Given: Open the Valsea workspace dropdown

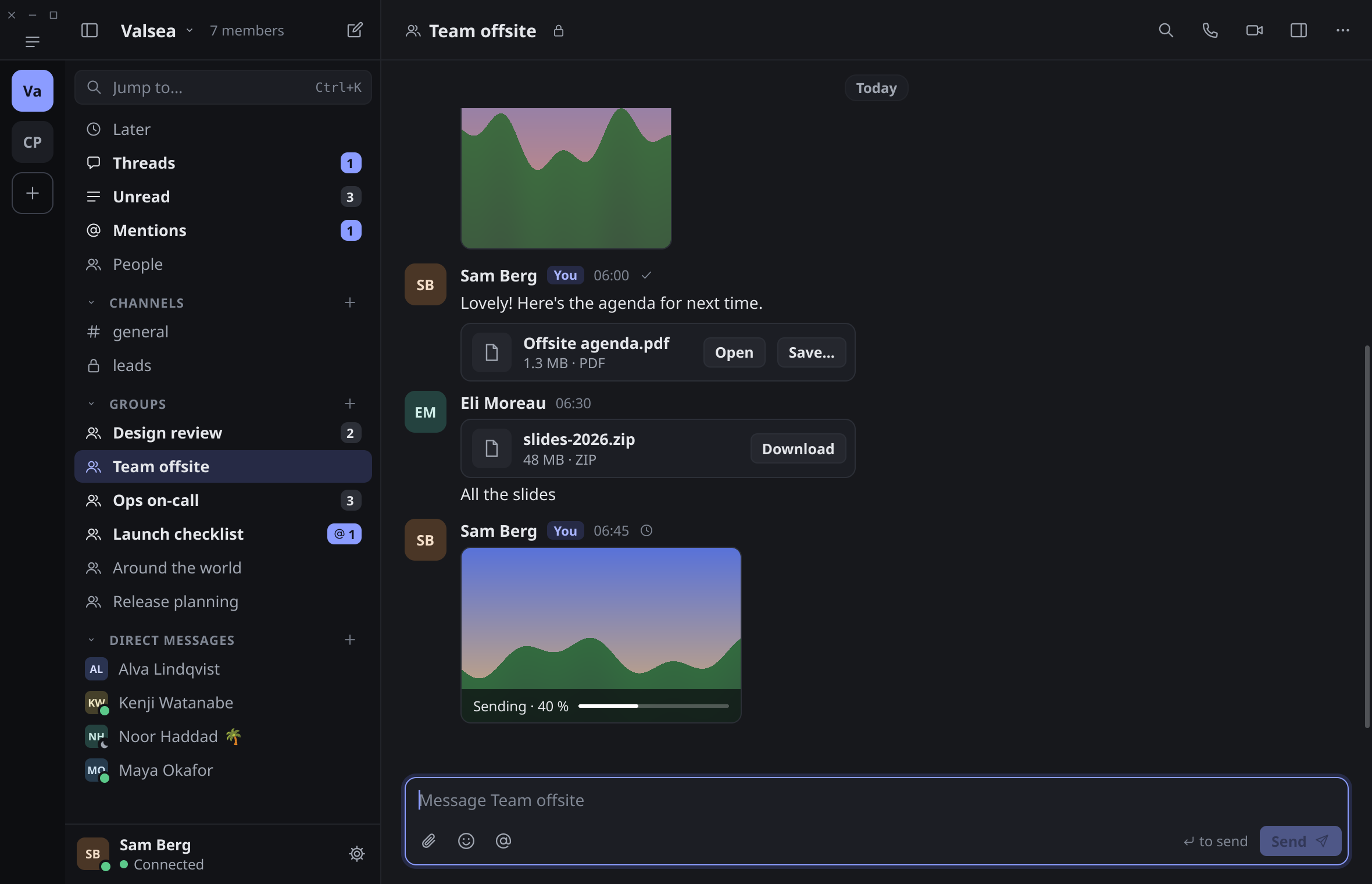Looking at the screenshot, I should pos(157,30).
